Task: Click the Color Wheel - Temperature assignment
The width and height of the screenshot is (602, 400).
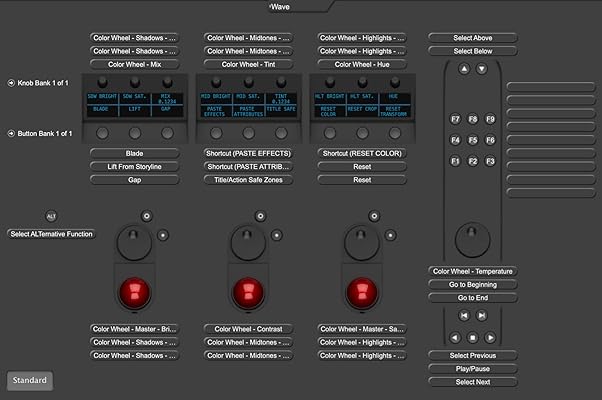Action: 473,271
